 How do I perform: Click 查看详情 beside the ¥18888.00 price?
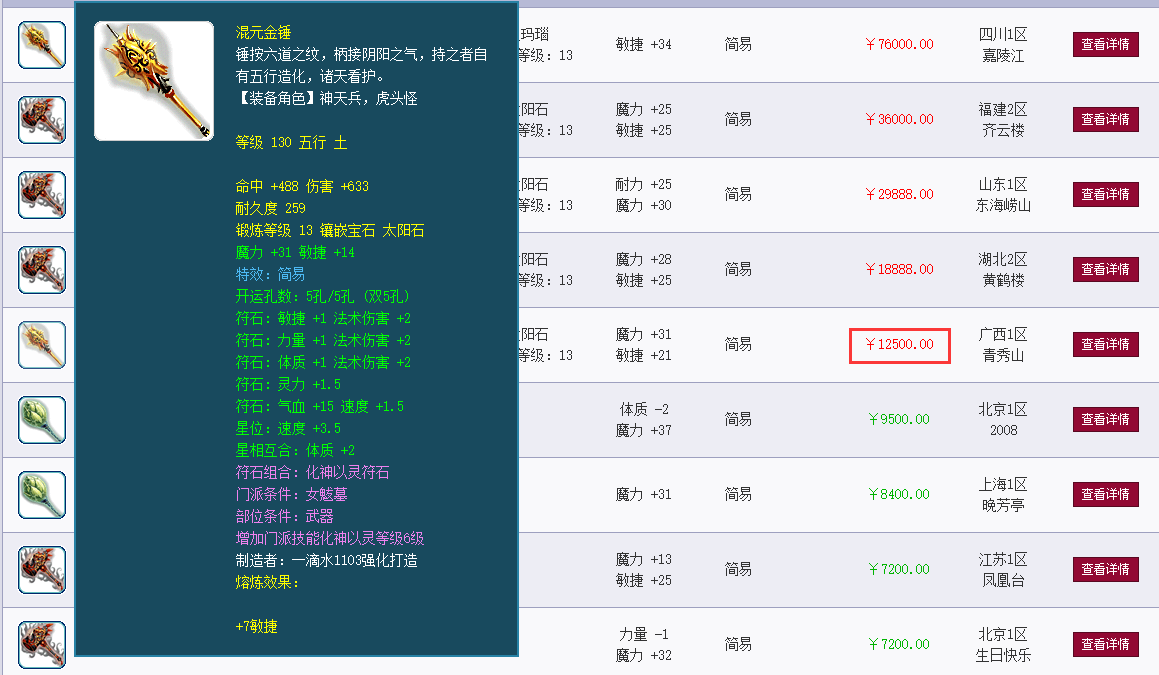point(1105,269)
